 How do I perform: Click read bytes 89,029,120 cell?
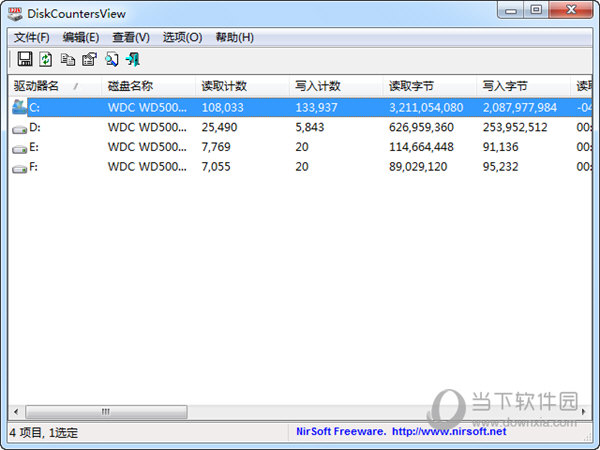(x=418, y=167)
